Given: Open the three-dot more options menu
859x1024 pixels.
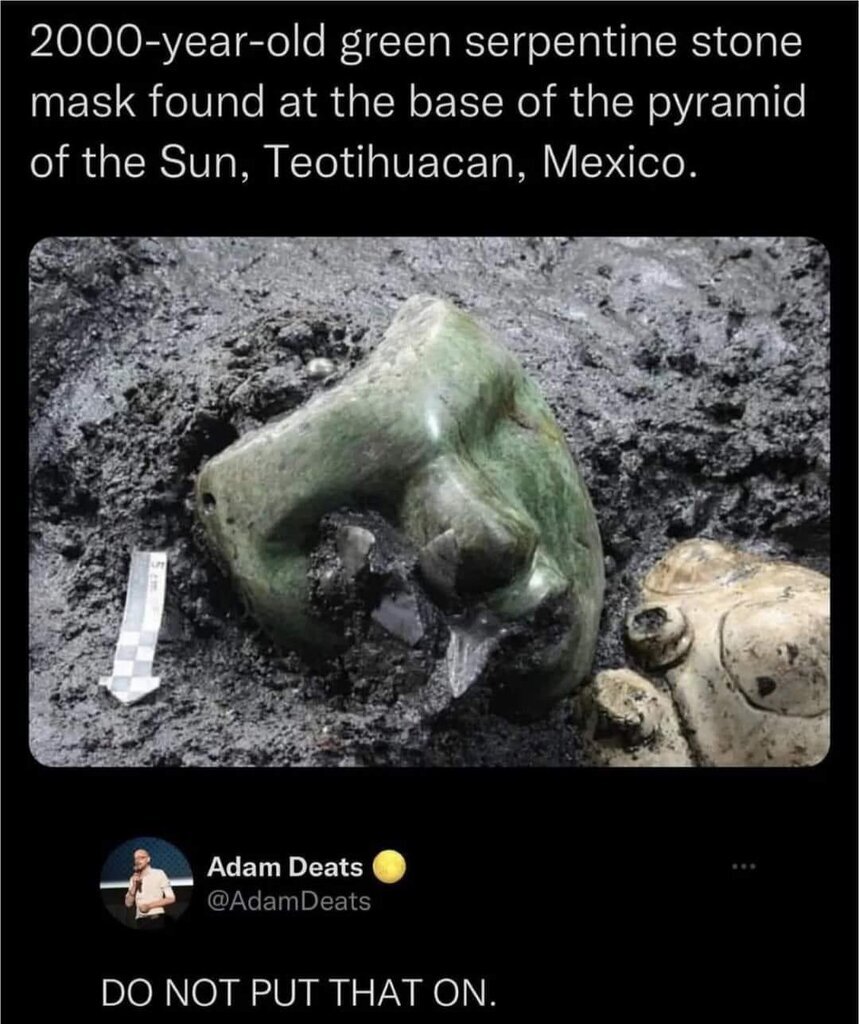Looking at the screenshot, I should [x=743, y=867].
